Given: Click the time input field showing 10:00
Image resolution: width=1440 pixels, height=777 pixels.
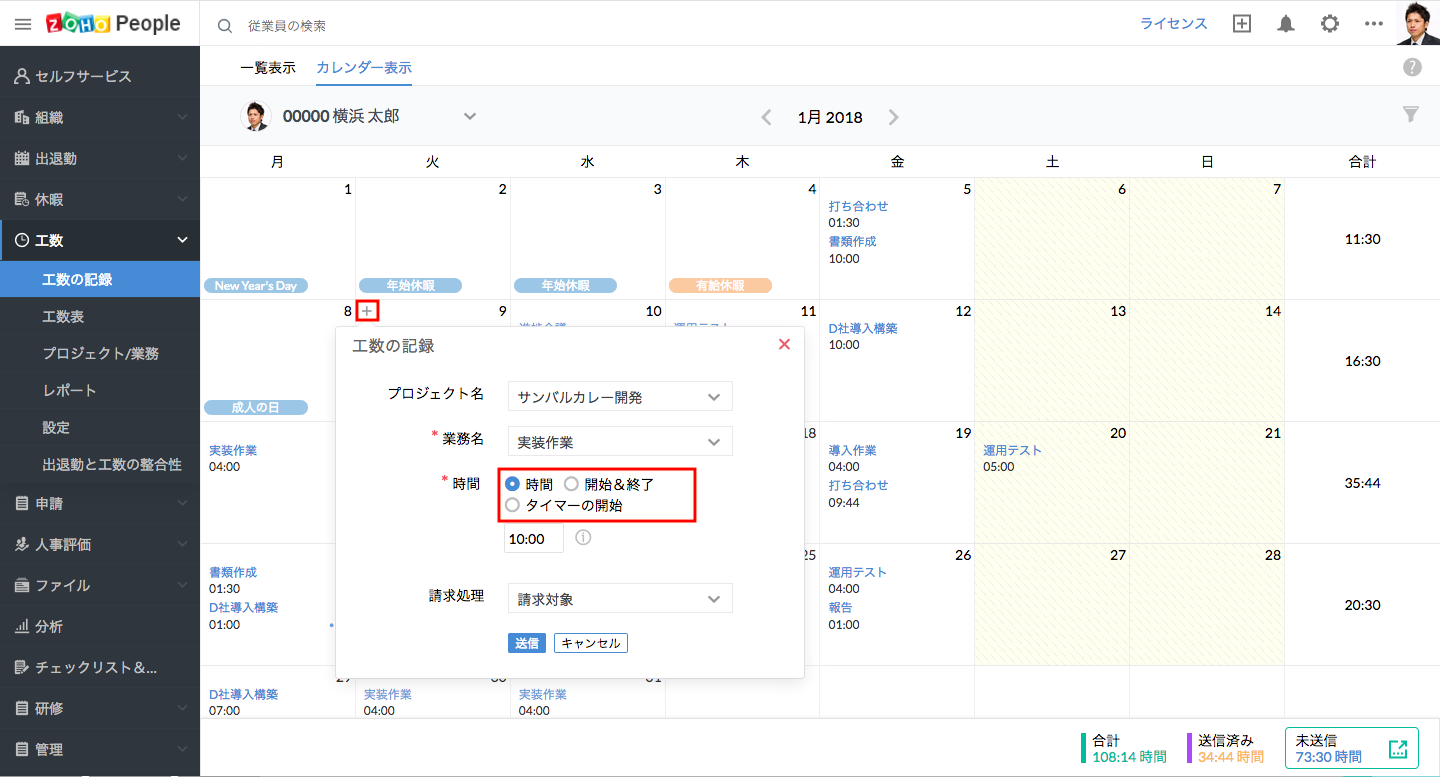Looking at the screenshot, I should 533,539.
